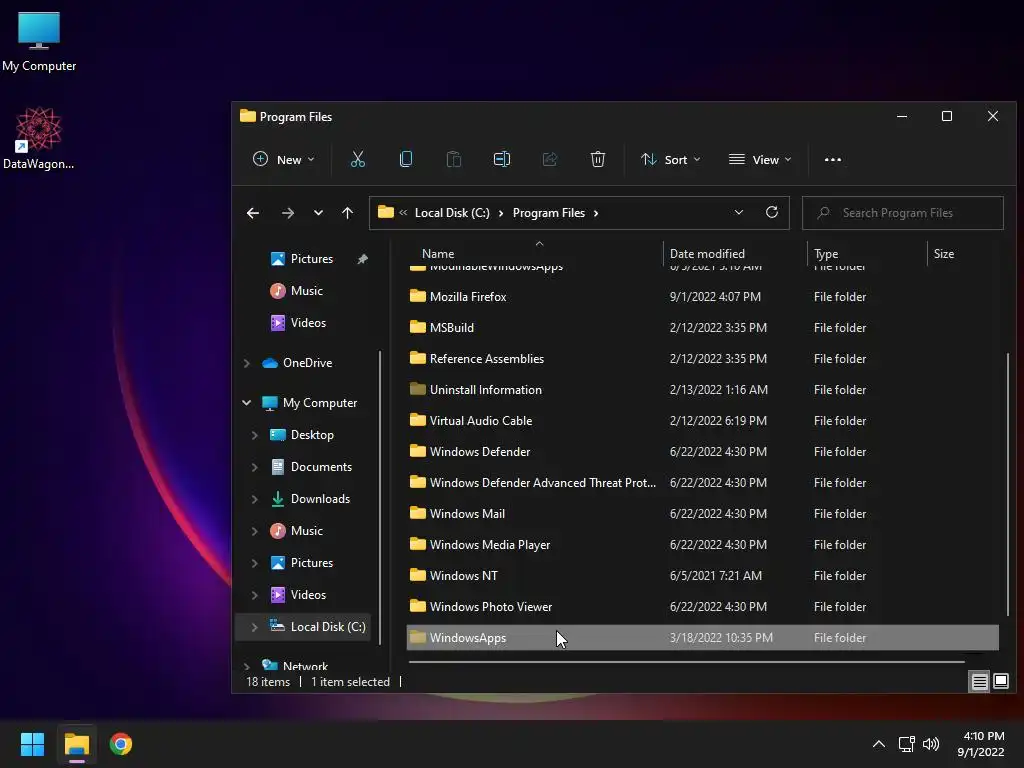Expand the address bar history dropdown
The height and width of the screenshot is (768, 1024).
(739, 212)
